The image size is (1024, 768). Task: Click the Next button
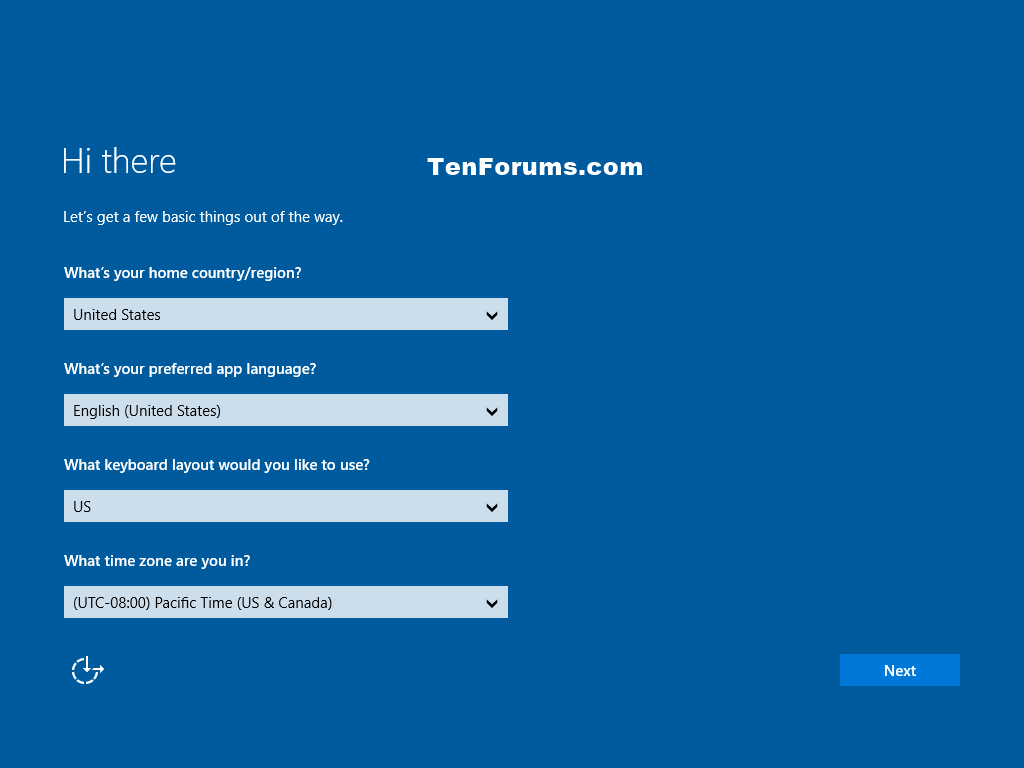click(899, 670)
